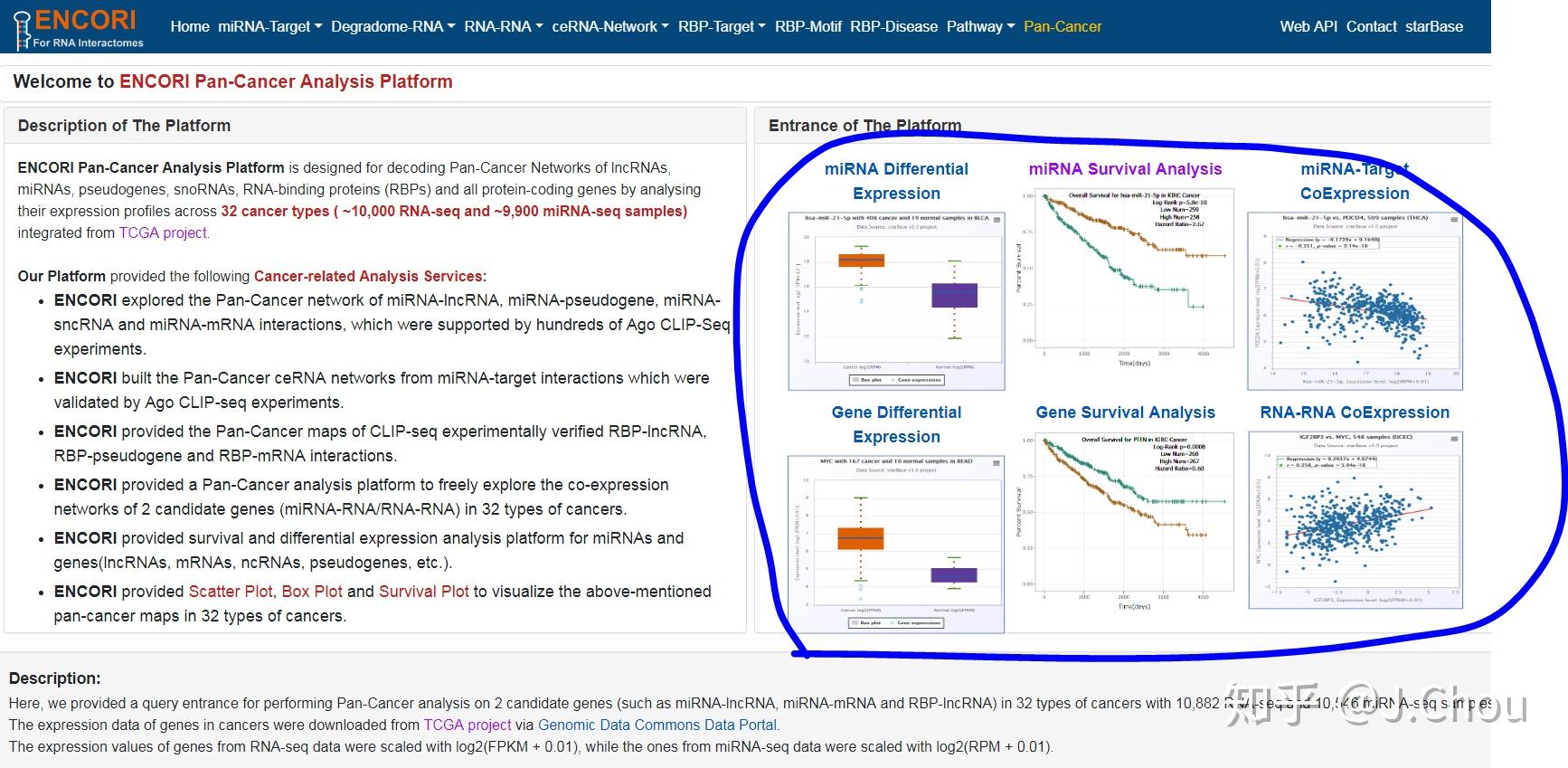The image size is (1568, 768).
Task: Click the 'Cancer-related Analysis Services:' text
Action: (370, 276)
